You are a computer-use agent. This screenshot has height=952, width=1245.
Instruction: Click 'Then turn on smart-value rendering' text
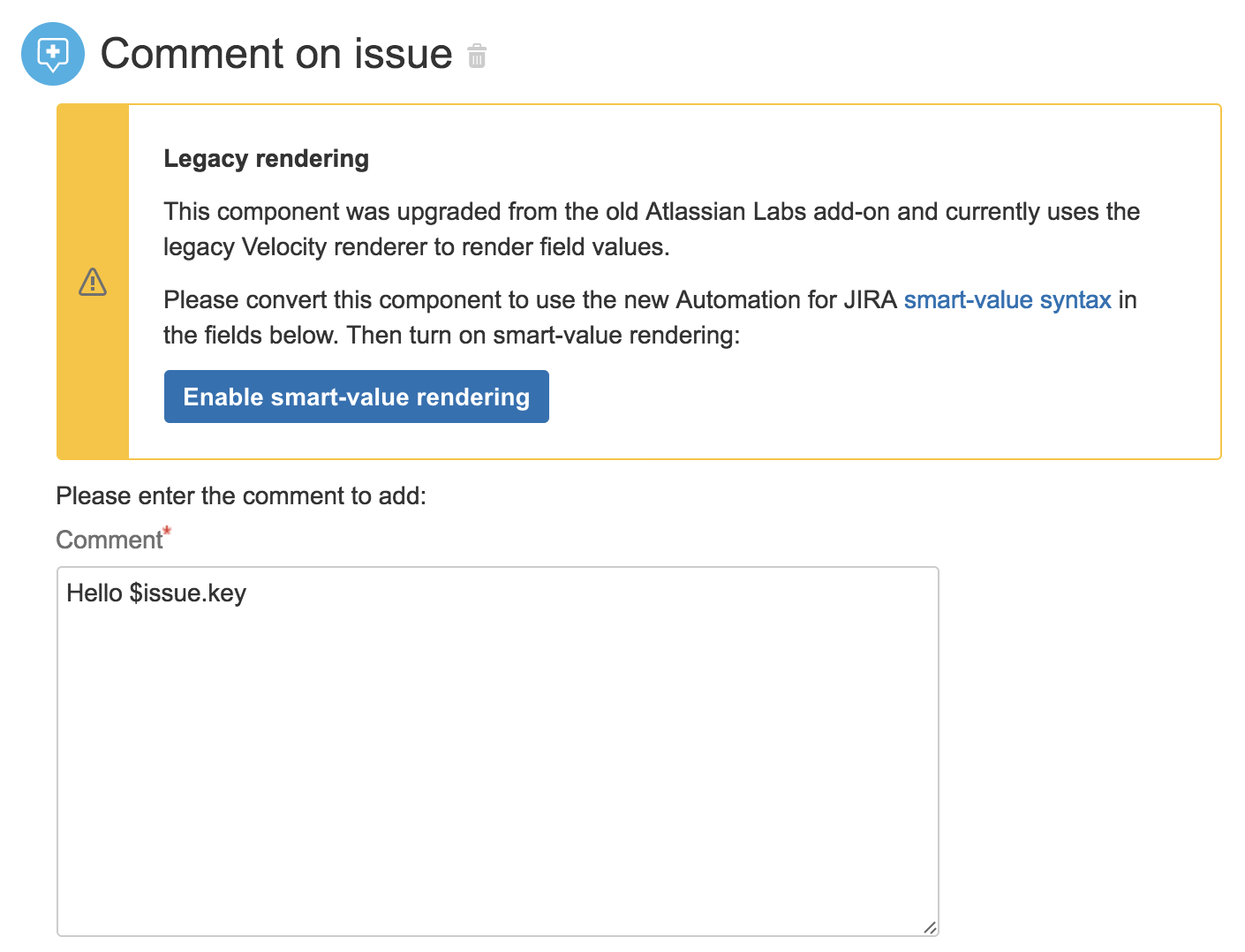click(x=542, y=336)
